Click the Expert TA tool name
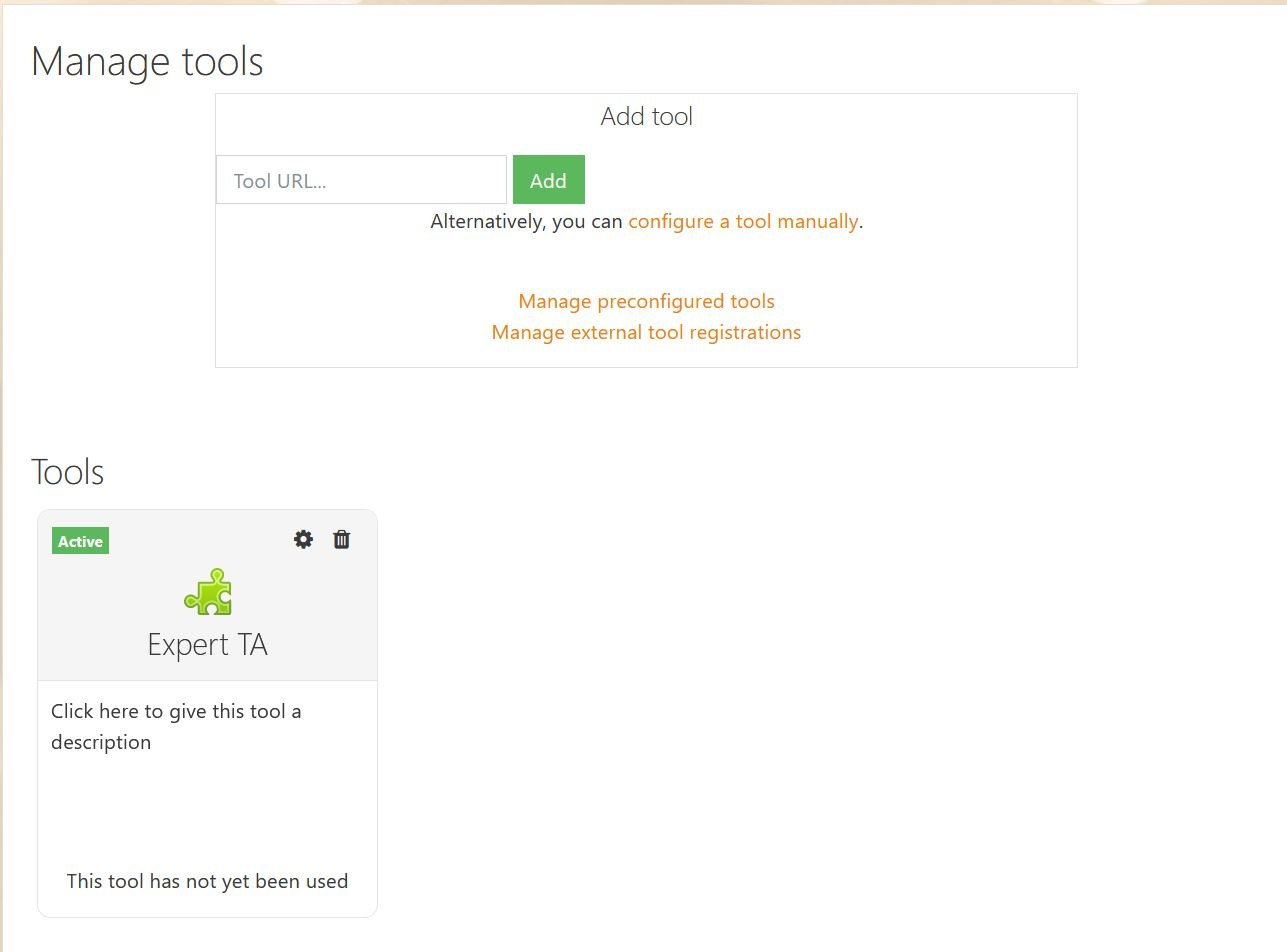The height and width of the screenshot is (952, 1287). pos(208,644)
